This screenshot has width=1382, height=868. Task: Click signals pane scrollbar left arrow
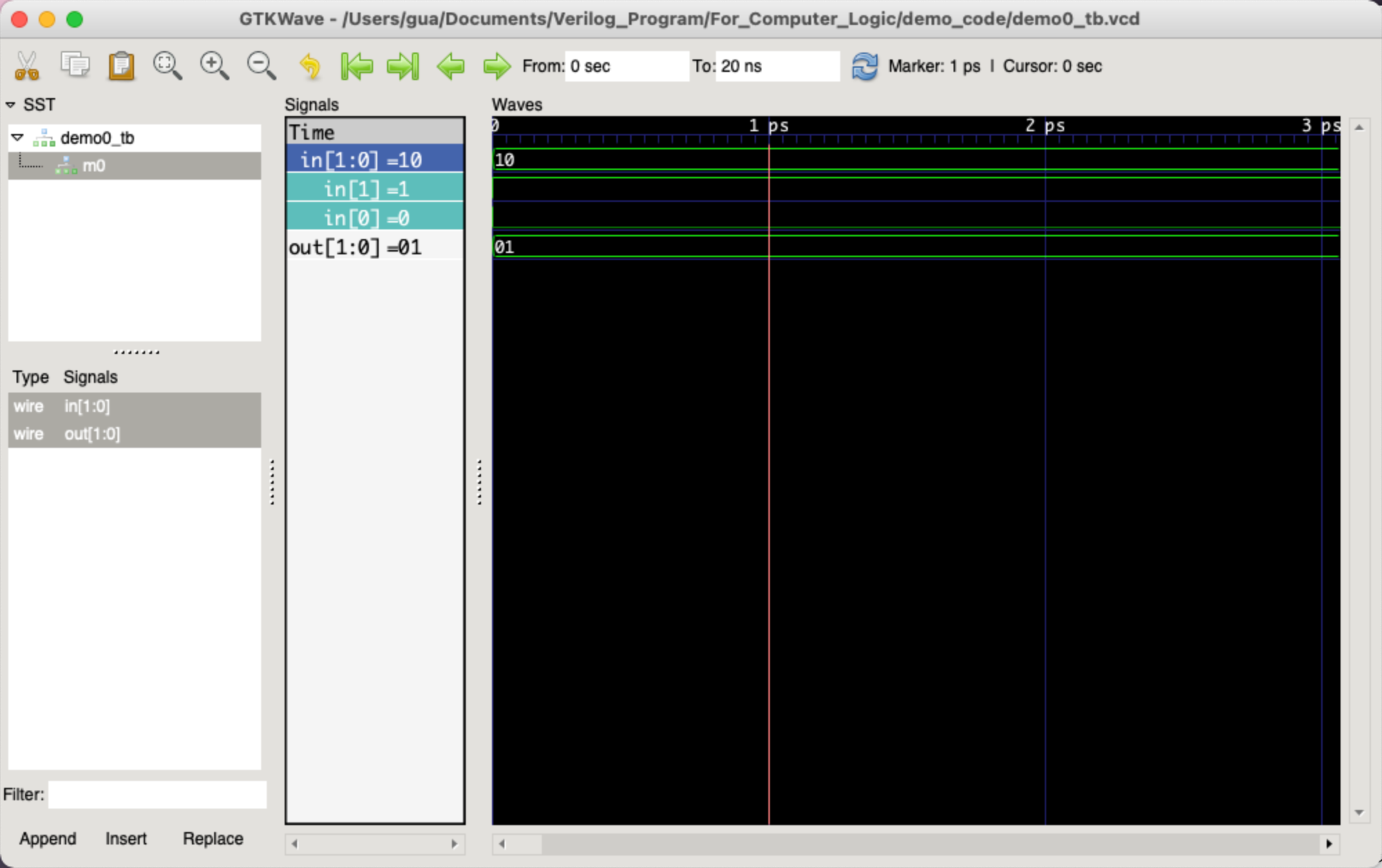click(x=294, y=844)
